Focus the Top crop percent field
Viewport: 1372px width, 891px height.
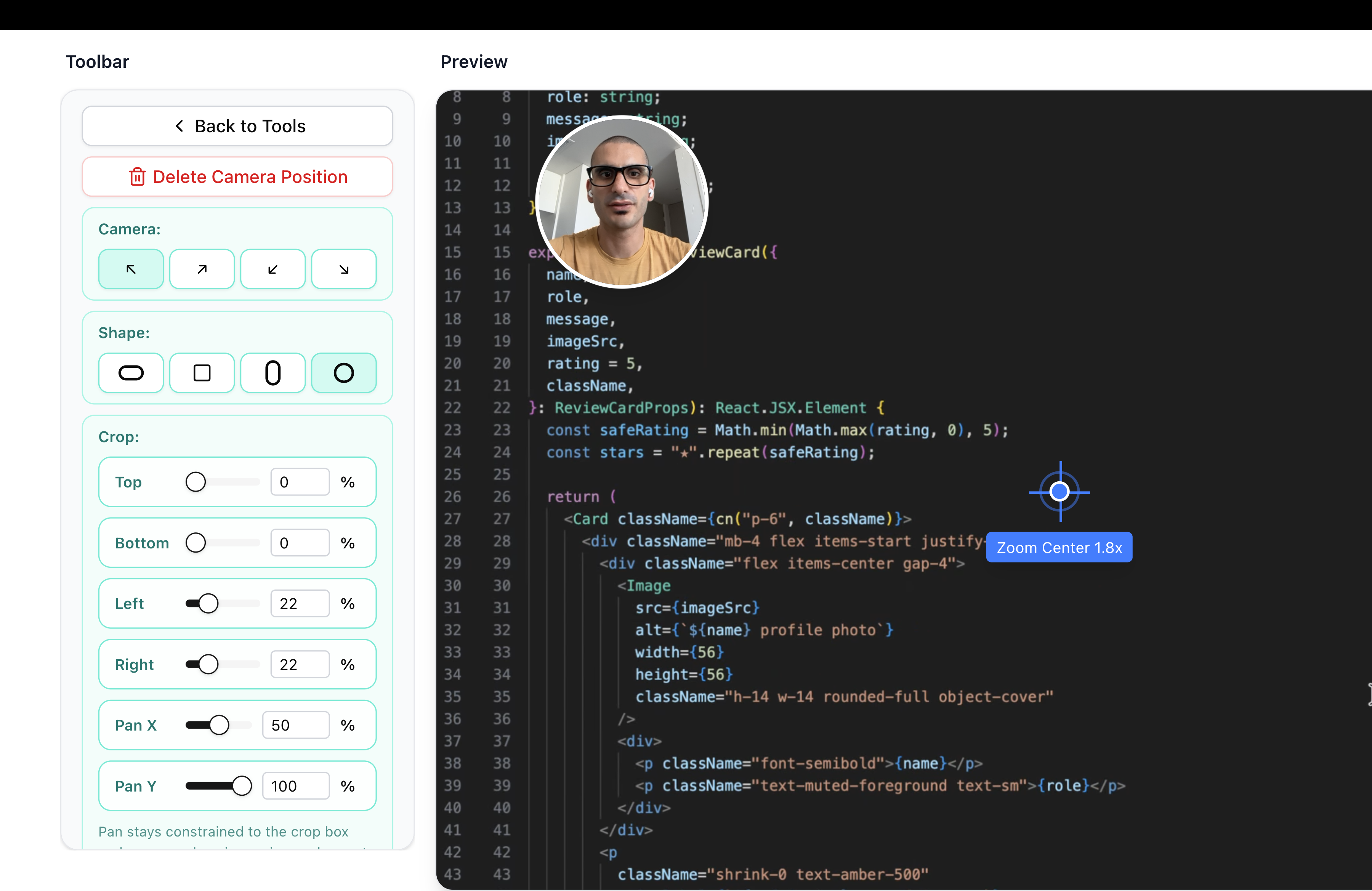click(x=300, y=482)
